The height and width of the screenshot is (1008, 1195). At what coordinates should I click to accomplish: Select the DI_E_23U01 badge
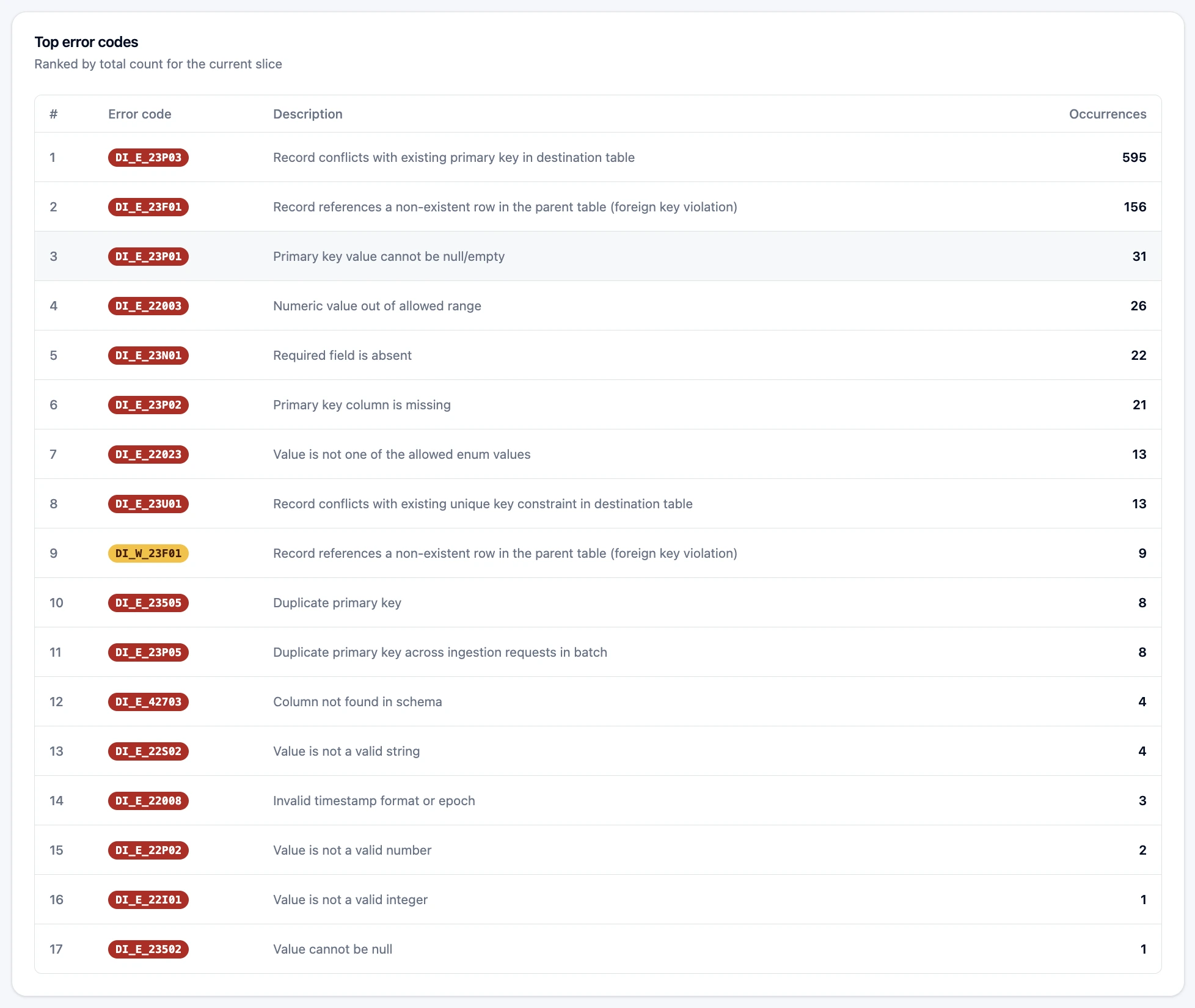[148, 504]
